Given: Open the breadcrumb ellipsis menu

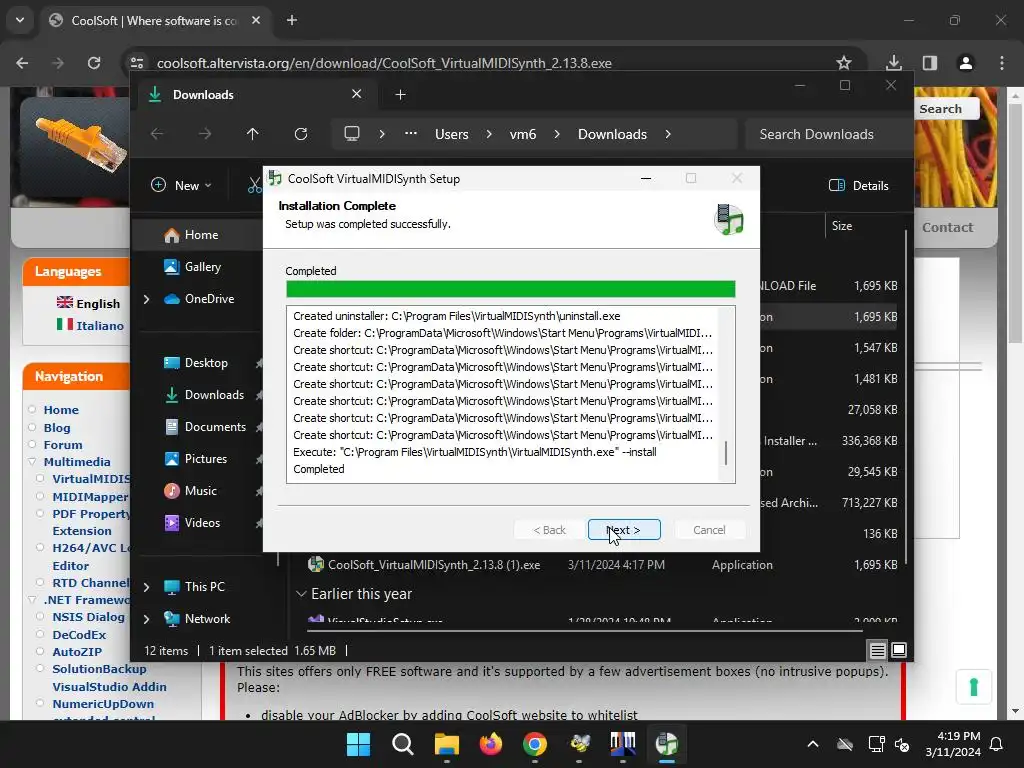Looking at the screenshot, I should click(411, 134).
